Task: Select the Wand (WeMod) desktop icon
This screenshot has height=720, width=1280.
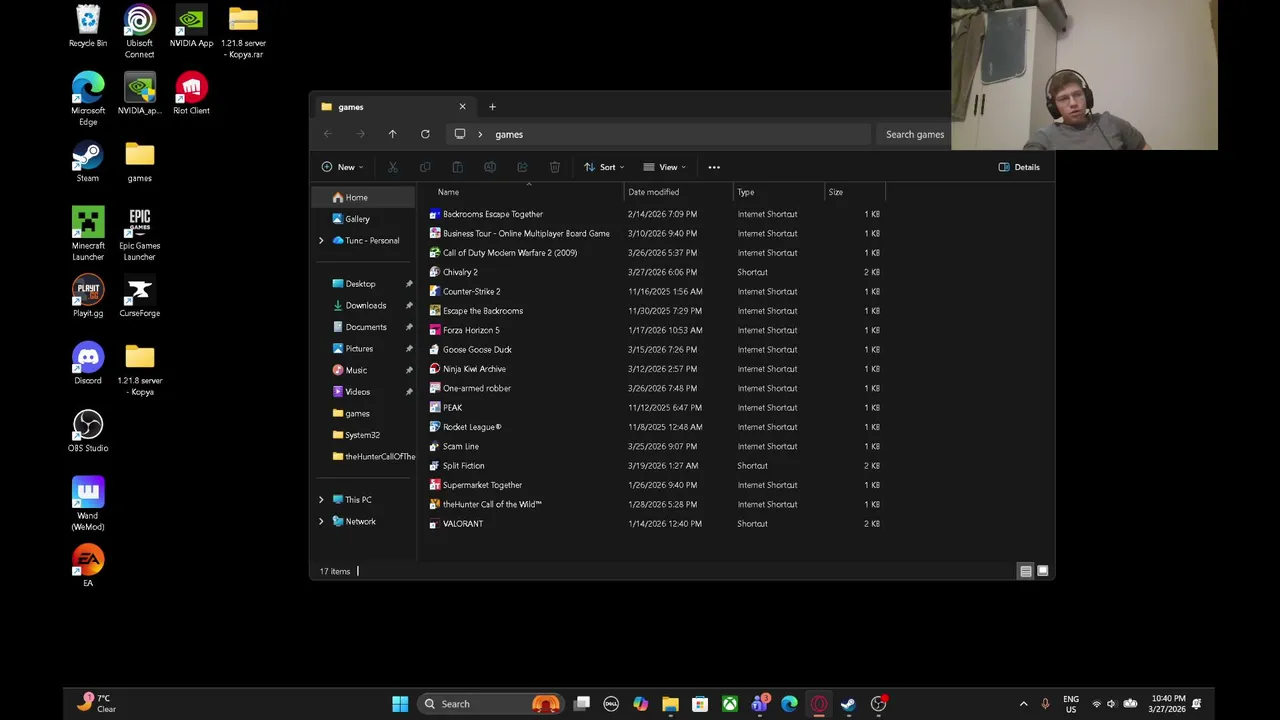Action: 88,505
